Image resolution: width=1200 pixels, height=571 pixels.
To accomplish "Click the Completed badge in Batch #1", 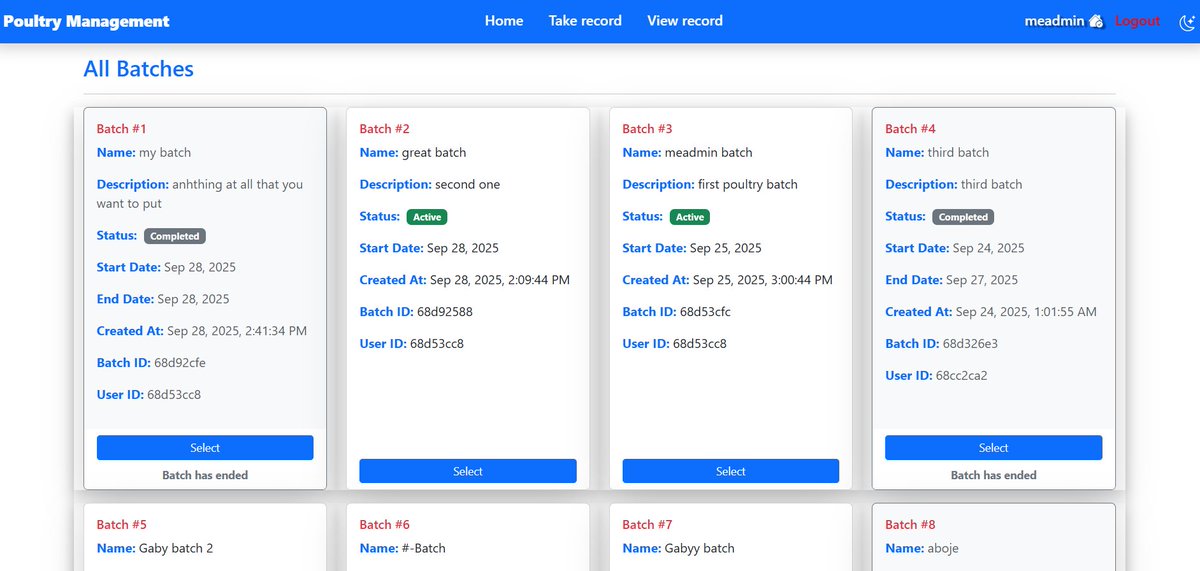I will pyautogui.click(x=175, y=236).
